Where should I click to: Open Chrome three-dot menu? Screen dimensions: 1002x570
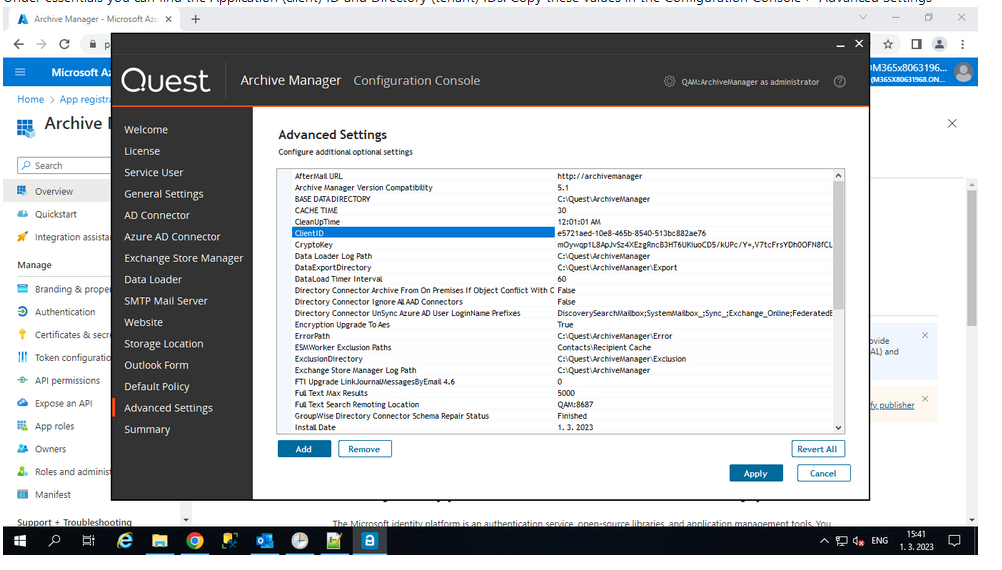coord(962,44)
